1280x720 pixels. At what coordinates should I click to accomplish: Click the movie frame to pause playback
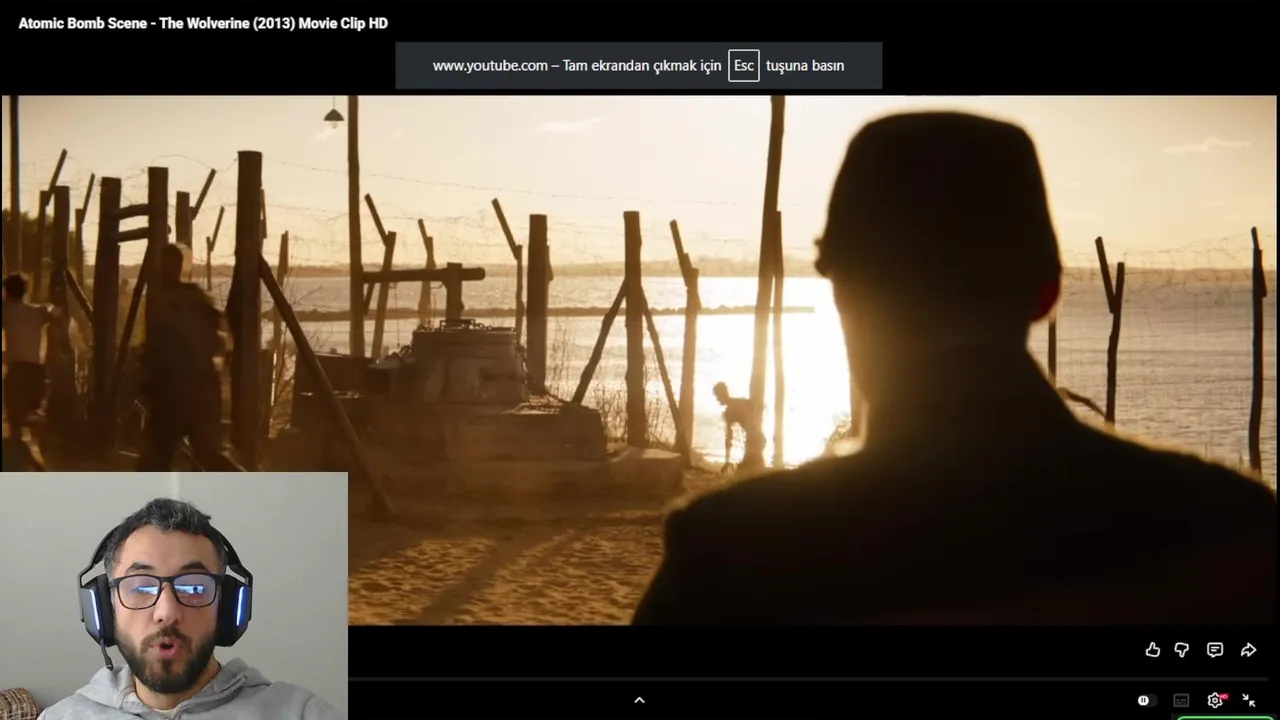pyautogui.click(x=640, y=360)
